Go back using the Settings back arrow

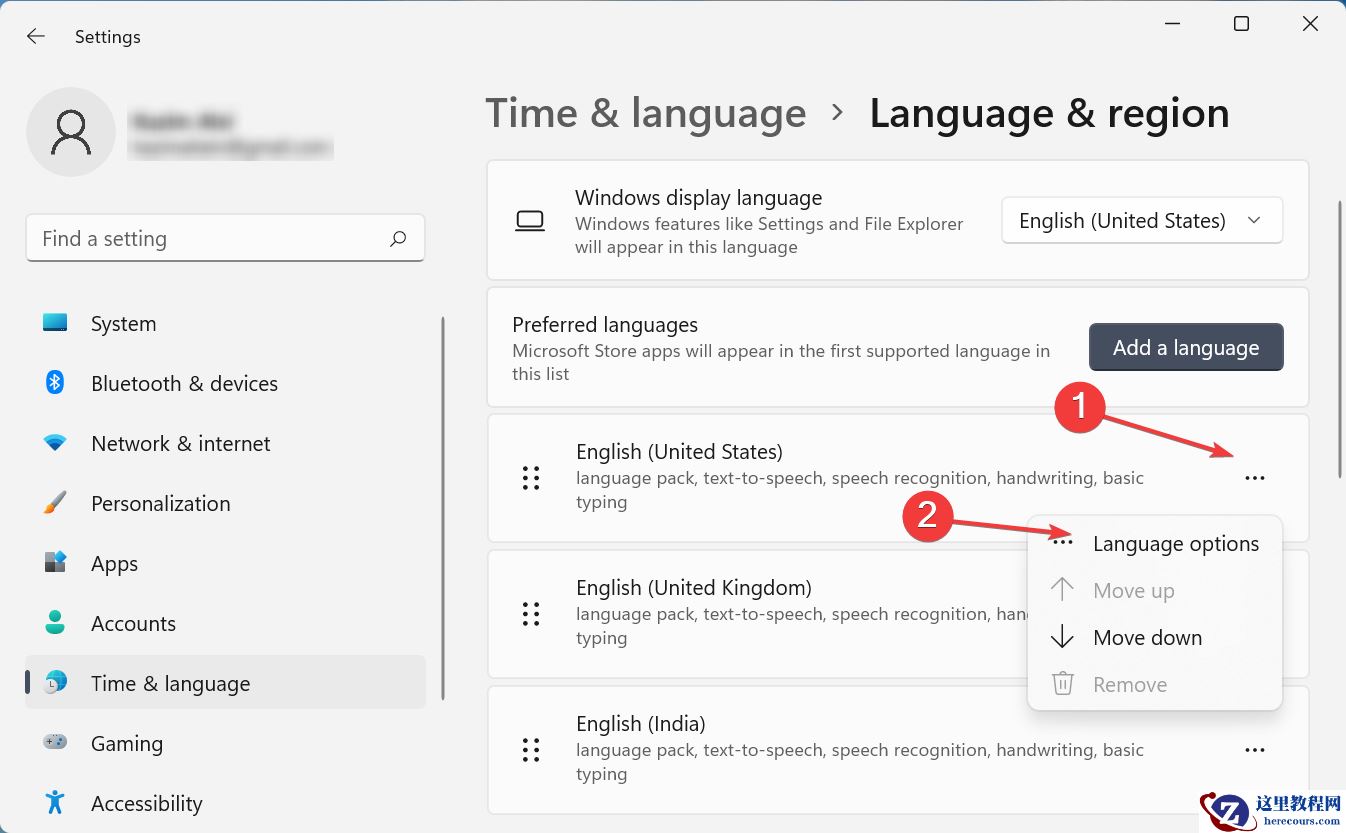[36, 37]
